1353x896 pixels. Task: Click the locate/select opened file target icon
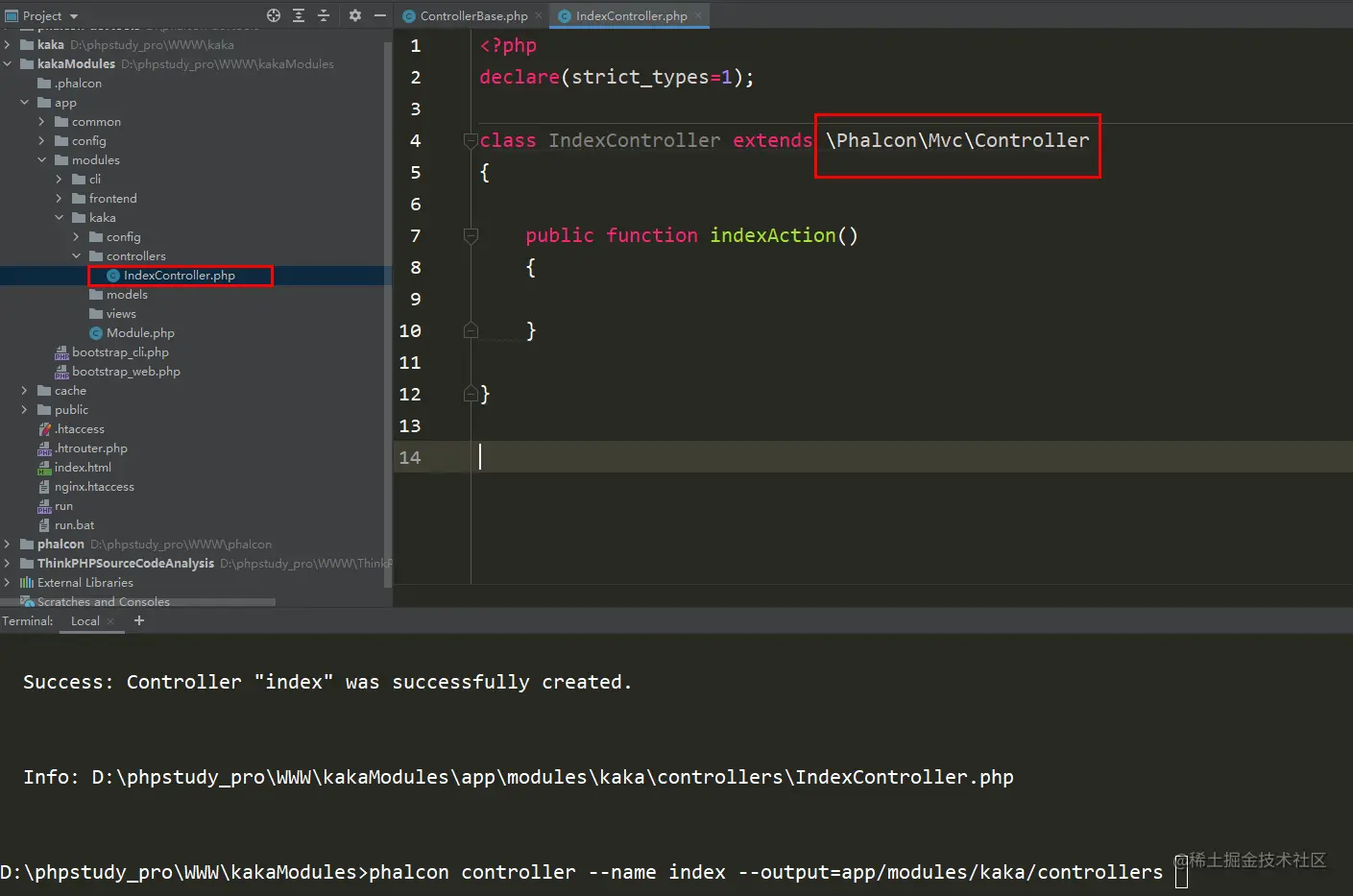[274, 15]
